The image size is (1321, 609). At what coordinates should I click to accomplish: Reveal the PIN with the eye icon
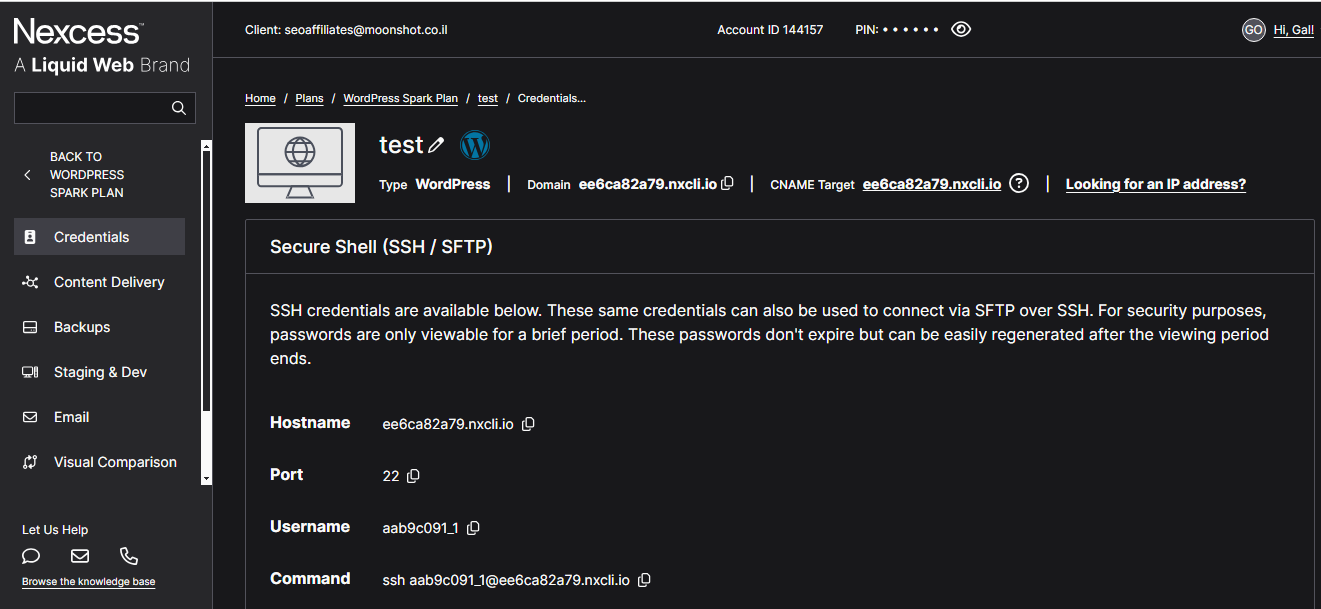coord(961,29)
